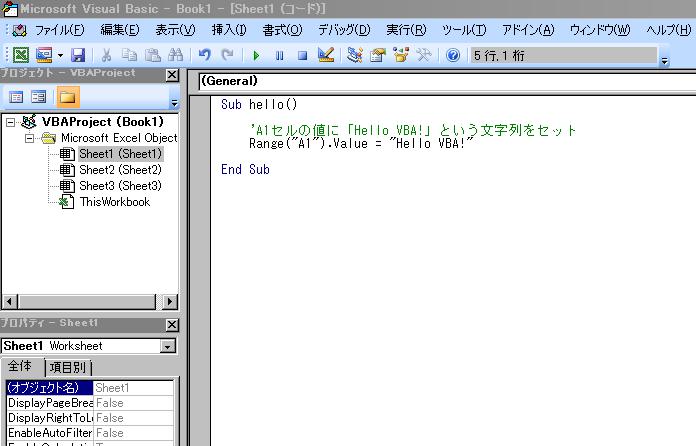The height and width of the screenshot is (446, 696).
Task: Open the toolbar options overflow arrow
Action: [664, 60]
